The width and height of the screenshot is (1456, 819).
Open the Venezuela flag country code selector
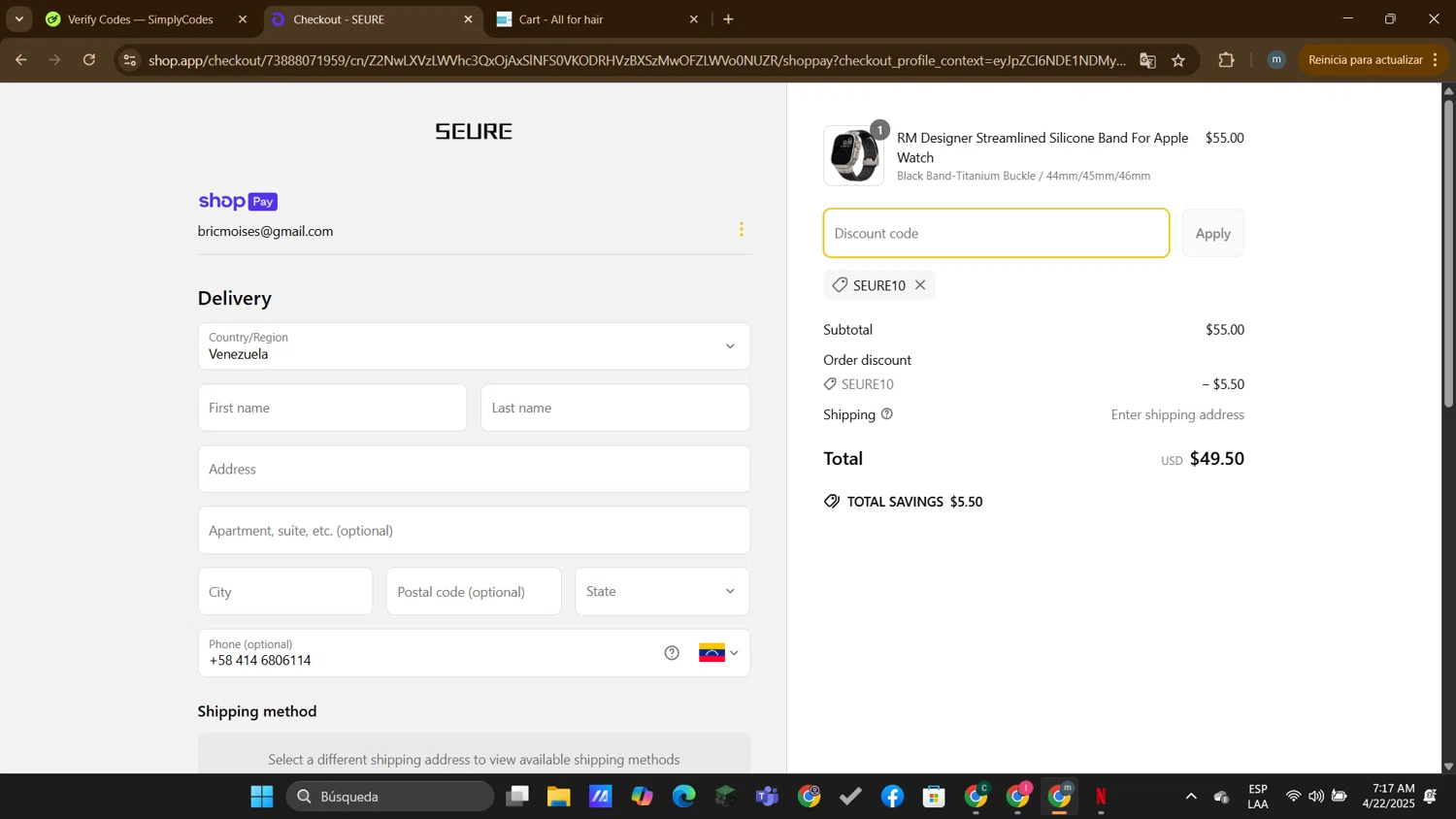click(718, 653)
